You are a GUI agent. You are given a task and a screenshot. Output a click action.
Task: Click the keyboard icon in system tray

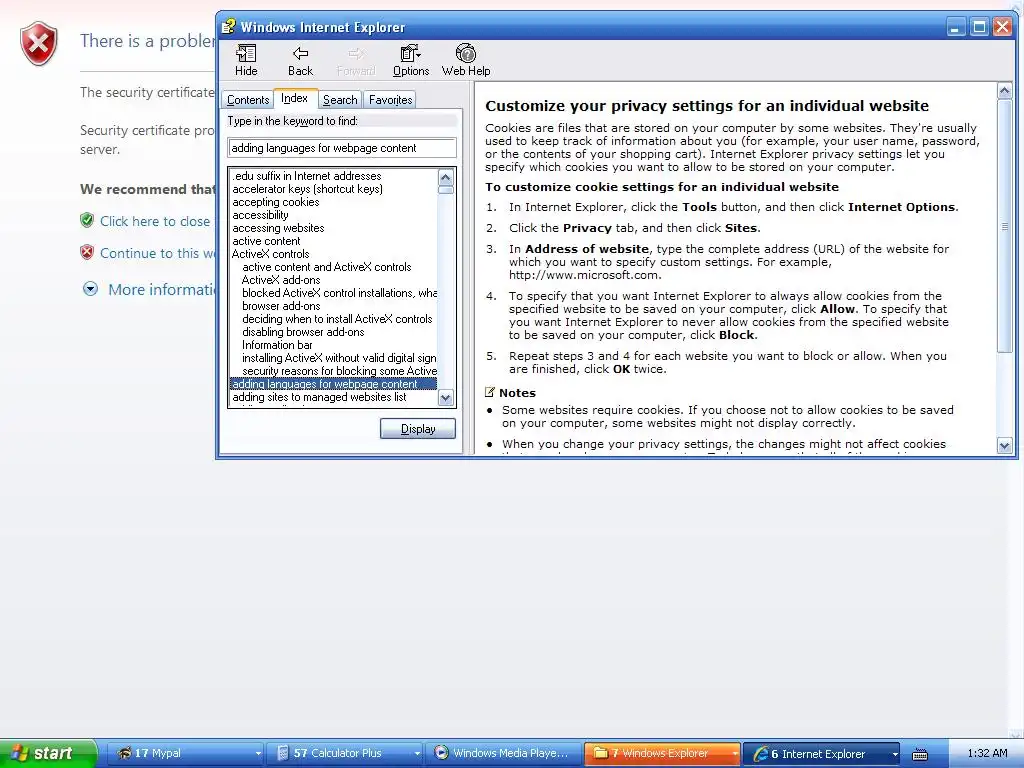tap(920, 754)
